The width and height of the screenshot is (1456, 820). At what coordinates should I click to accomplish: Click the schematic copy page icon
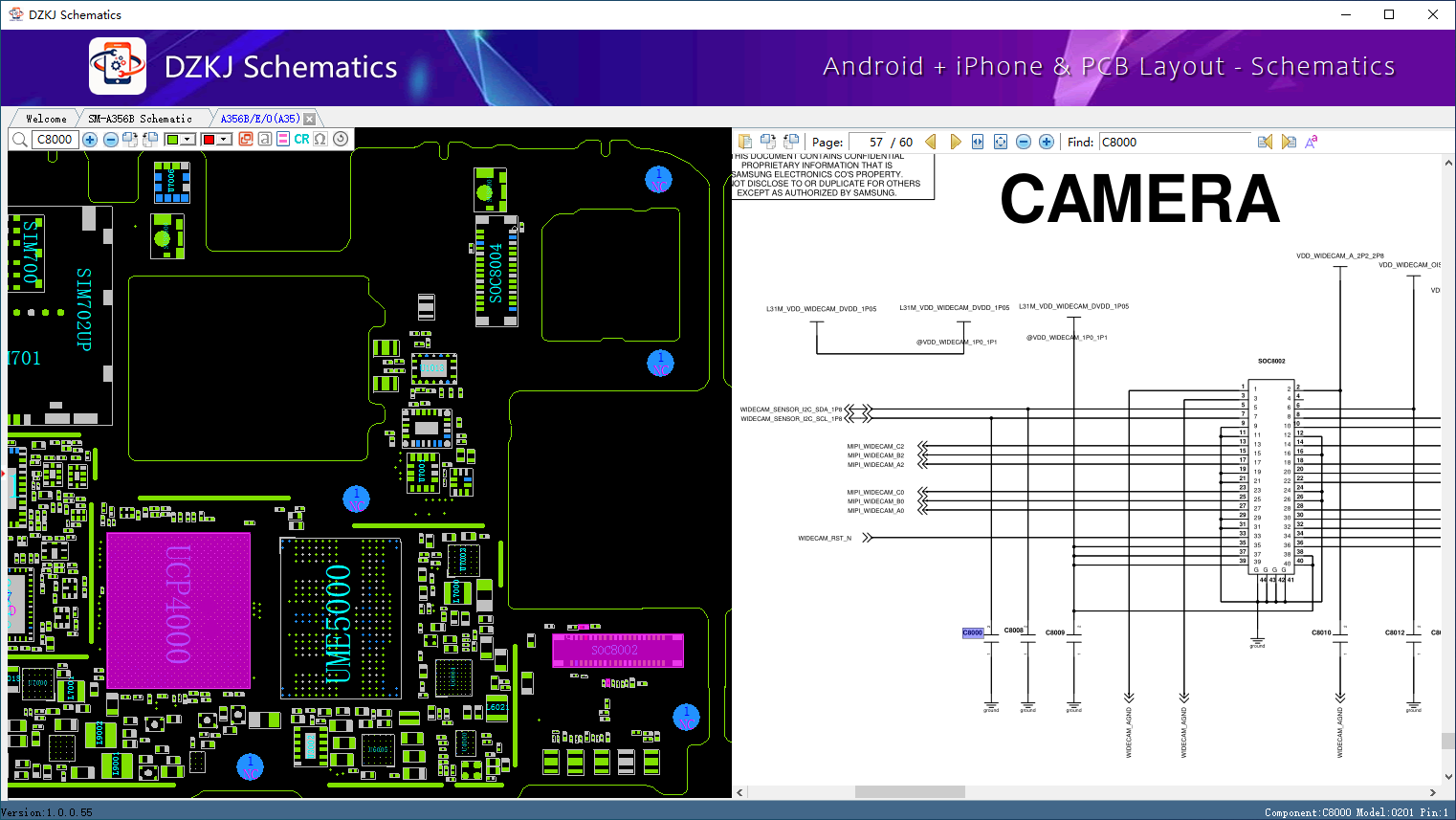(745, 142)
